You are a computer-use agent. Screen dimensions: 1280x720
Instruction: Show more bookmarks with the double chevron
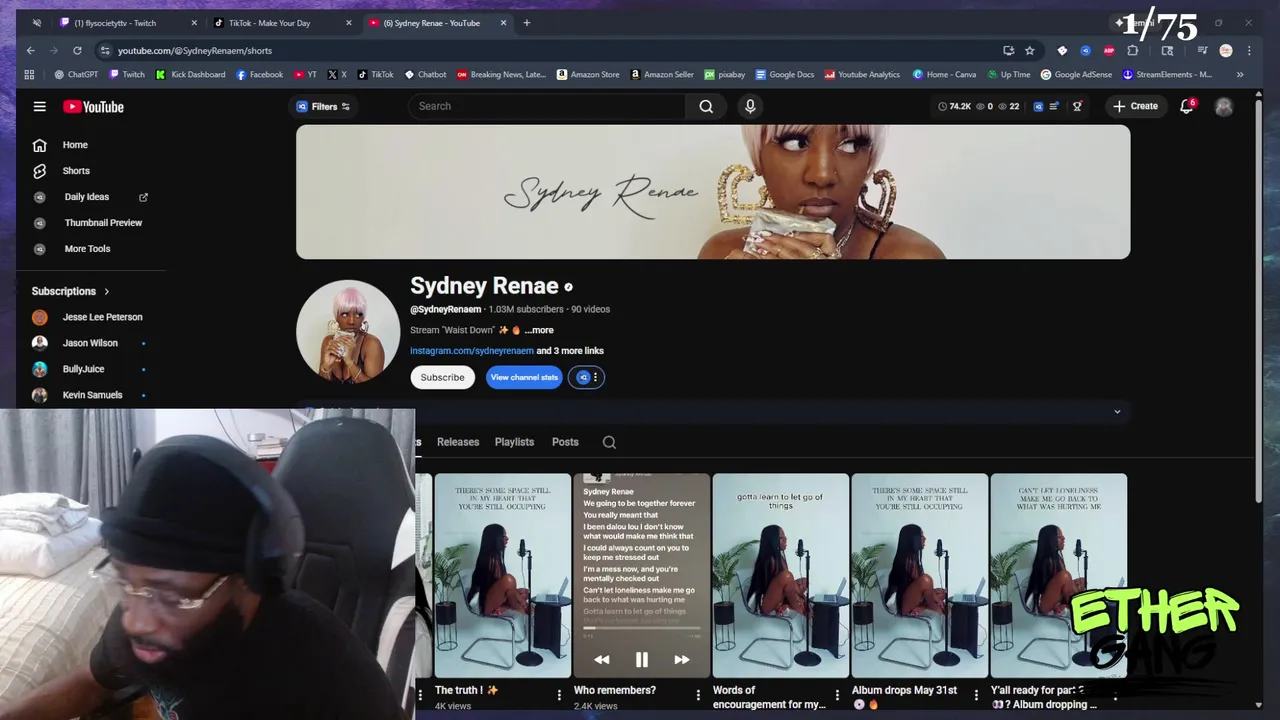[1240, 74]
